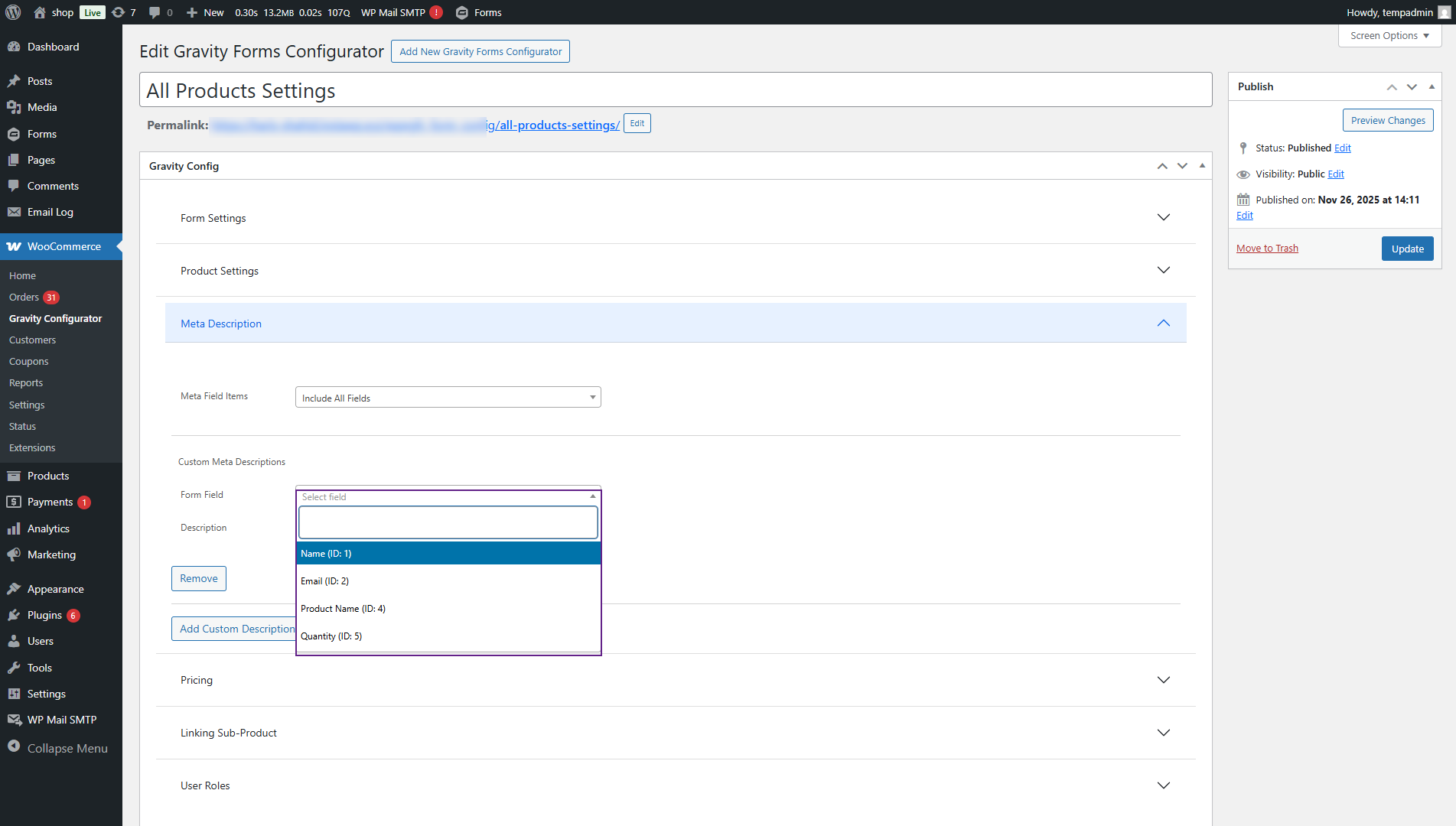Expand the Form Settings section
This screenshot has height=826, width=1456.
[x=676, y=218]
